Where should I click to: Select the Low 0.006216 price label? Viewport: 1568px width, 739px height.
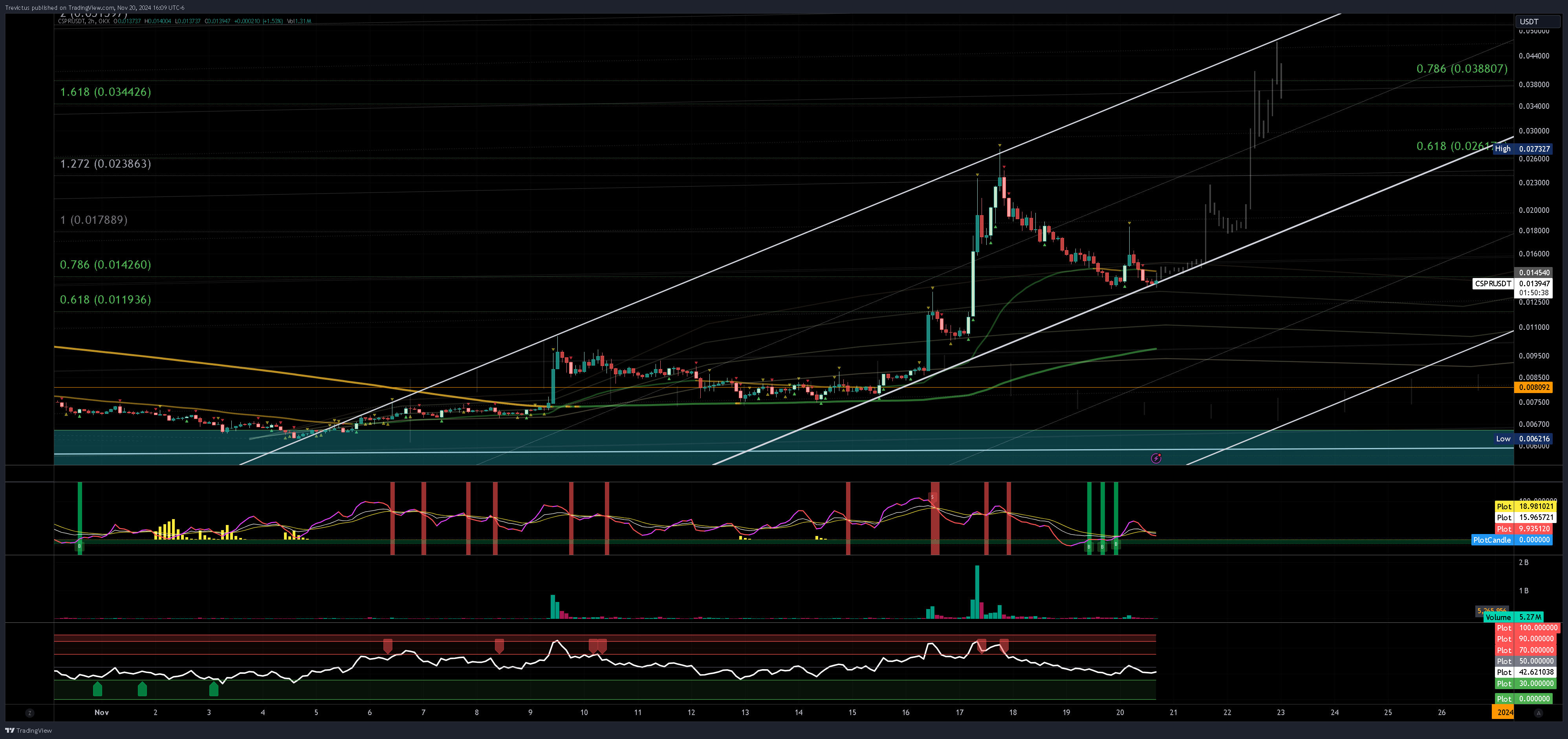point(1522,438)
